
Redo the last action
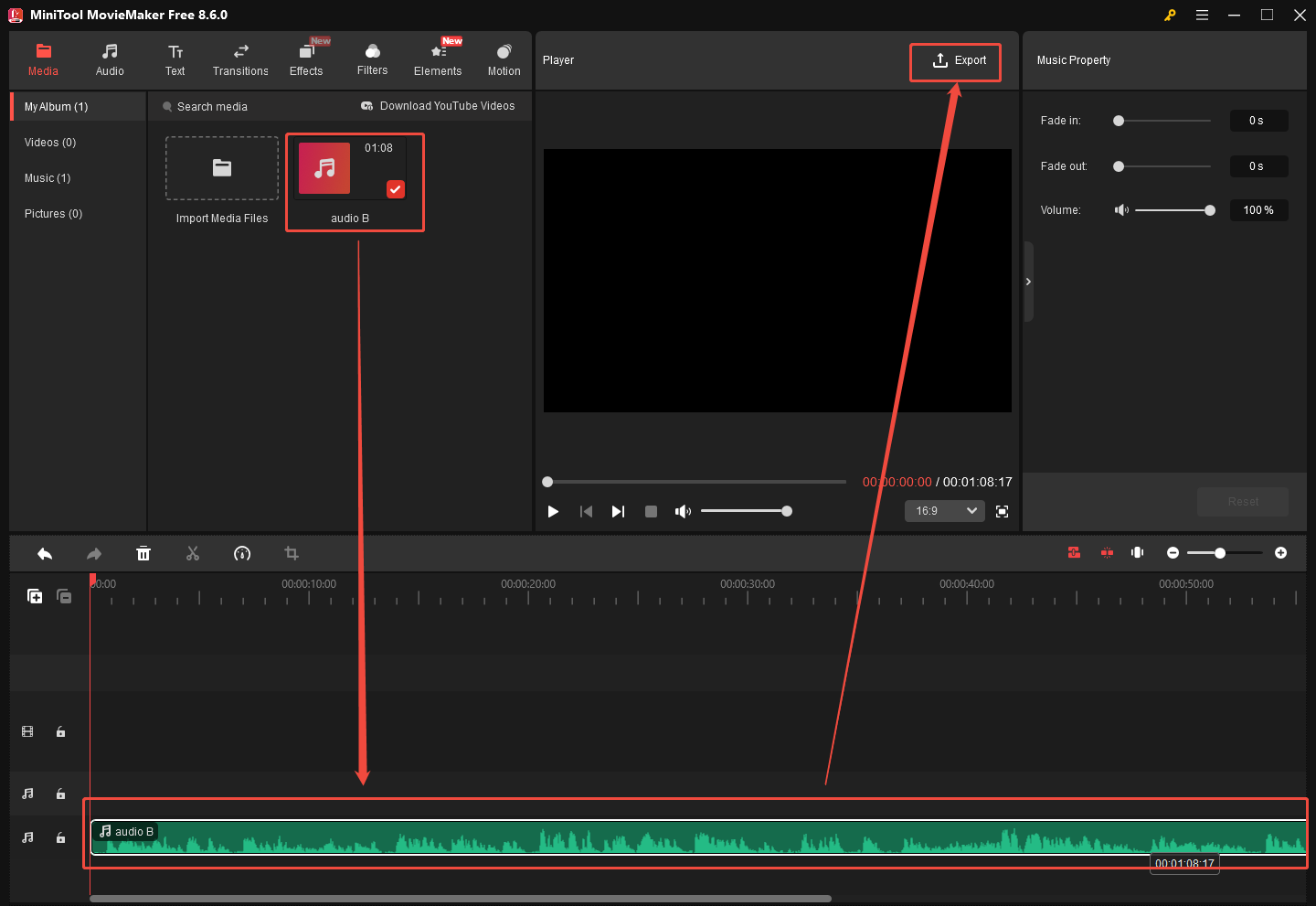(94, 553)
